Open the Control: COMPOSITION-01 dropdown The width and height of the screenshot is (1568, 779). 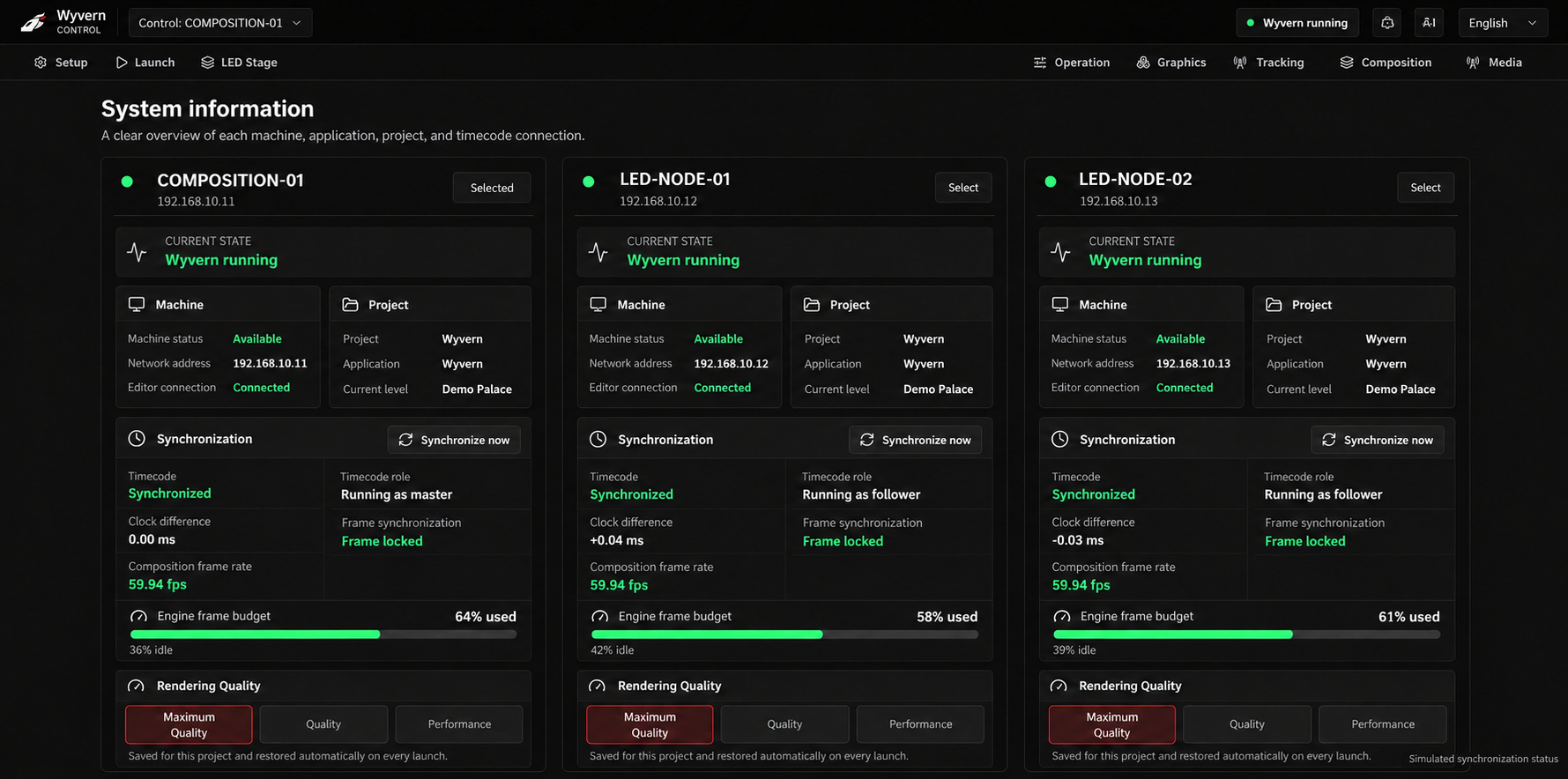tap(220, 23)
